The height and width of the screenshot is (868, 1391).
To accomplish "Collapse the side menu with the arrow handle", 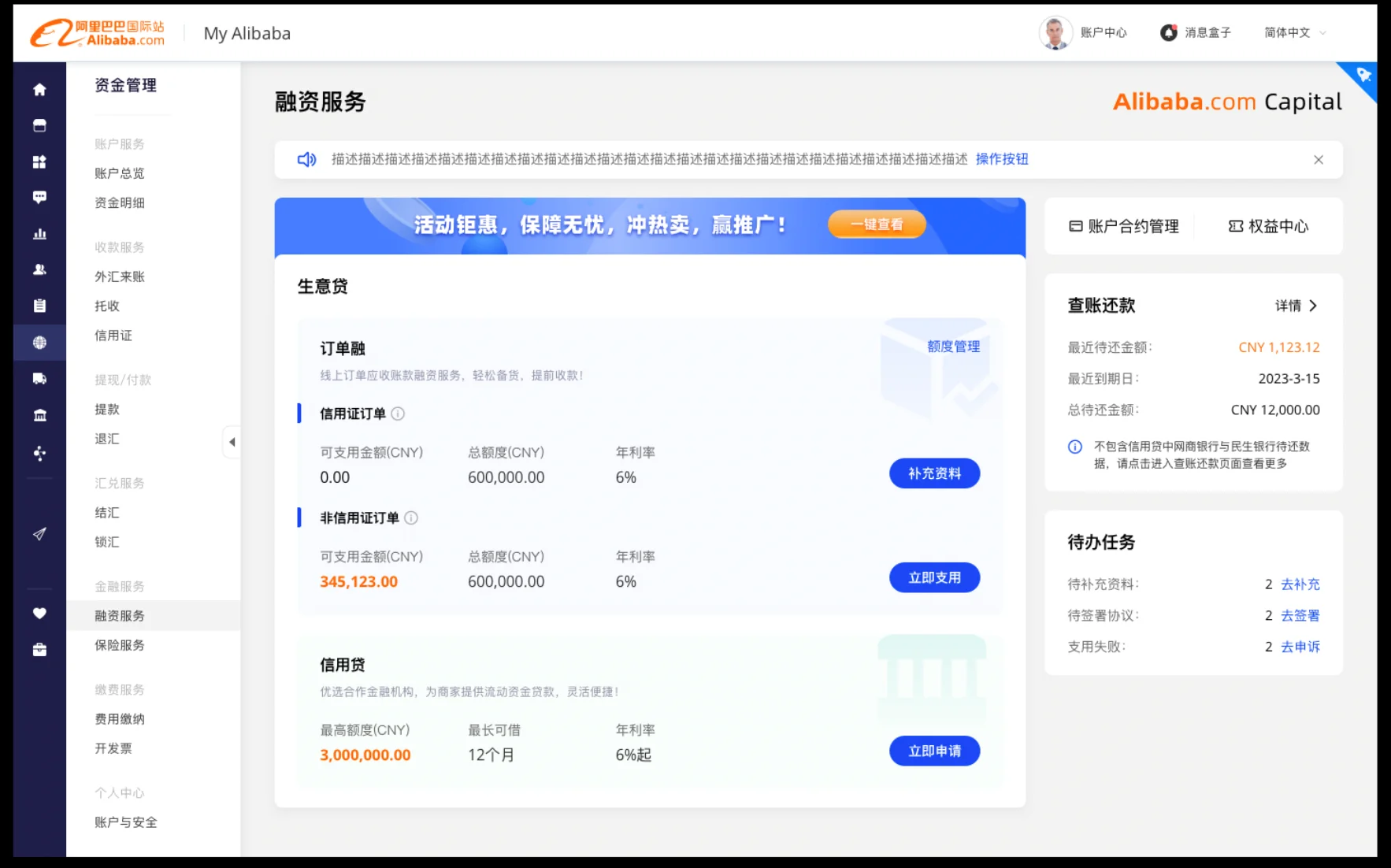I will click(232, 442).
